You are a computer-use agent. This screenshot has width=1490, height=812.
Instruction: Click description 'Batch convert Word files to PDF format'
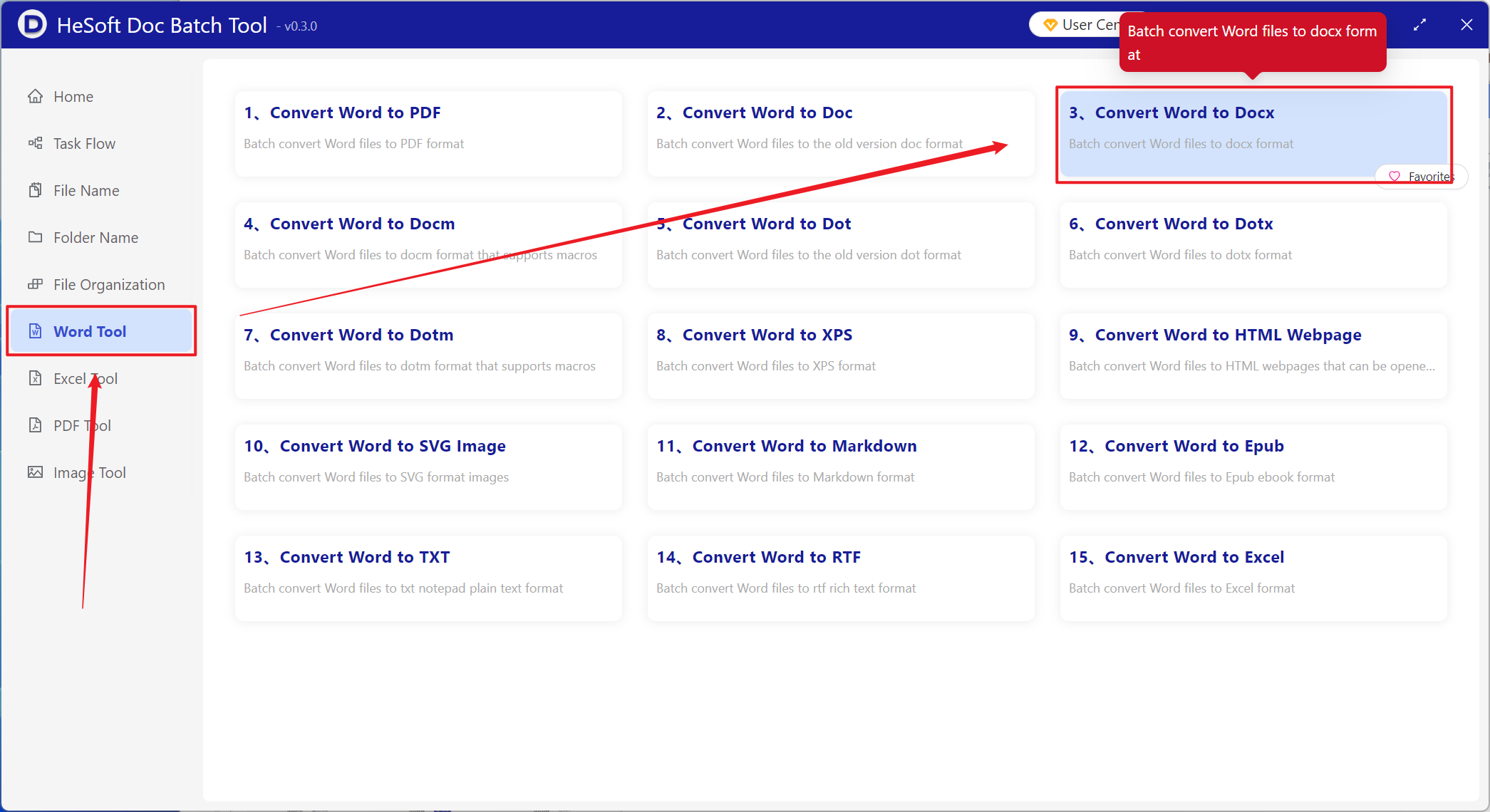pos(353,144)
